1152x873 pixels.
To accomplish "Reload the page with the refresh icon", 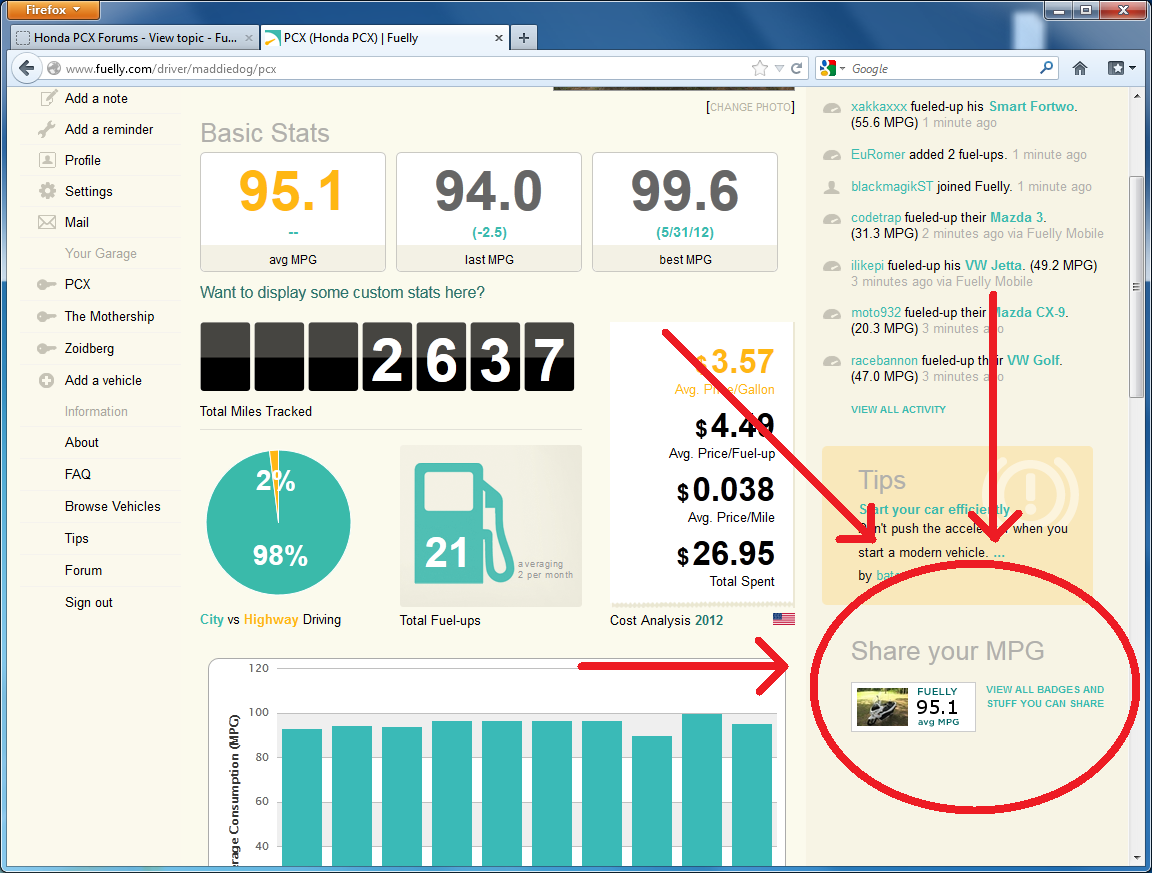I will point(797,69).
